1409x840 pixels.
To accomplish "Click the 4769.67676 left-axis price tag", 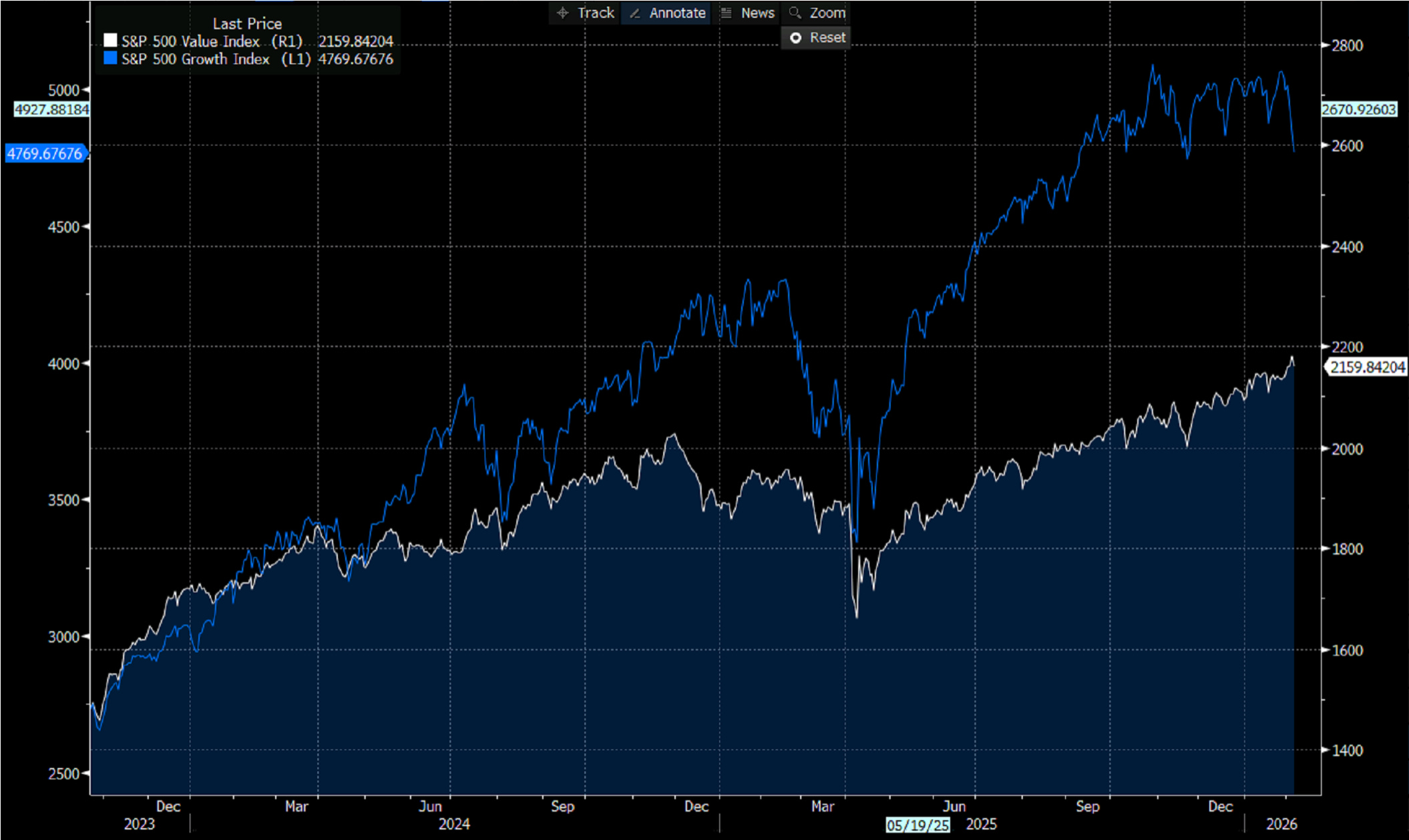I will (45, 154).
